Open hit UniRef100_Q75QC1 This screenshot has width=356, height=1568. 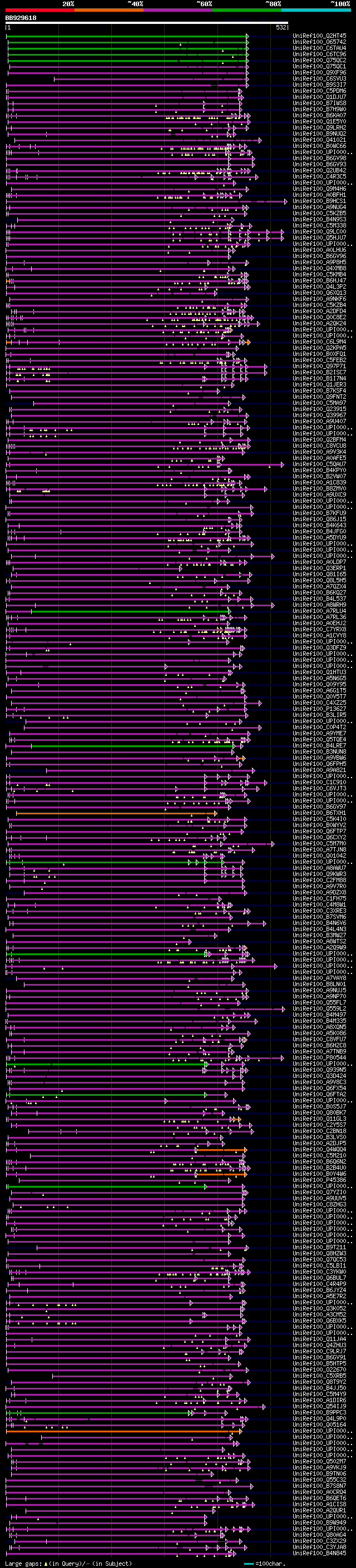click(x=319, y=66)
